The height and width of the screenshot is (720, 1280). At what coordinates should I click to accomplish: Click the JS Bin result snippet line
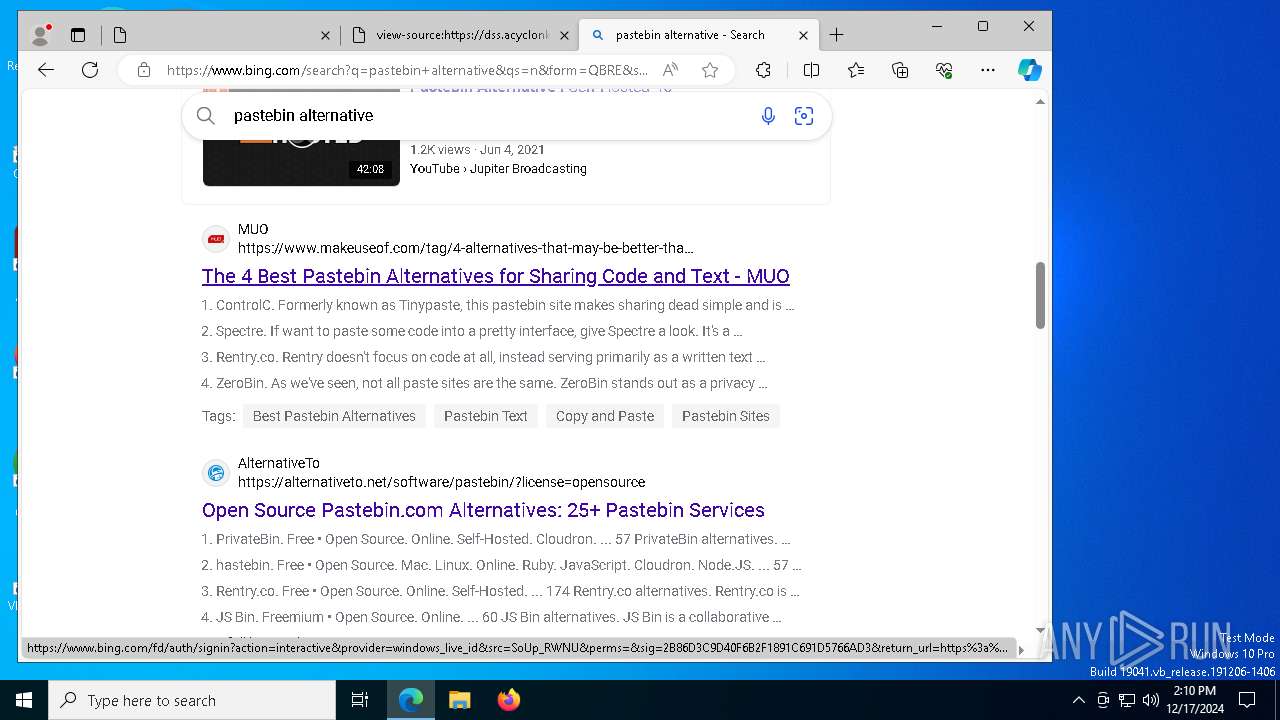point(491,617)
